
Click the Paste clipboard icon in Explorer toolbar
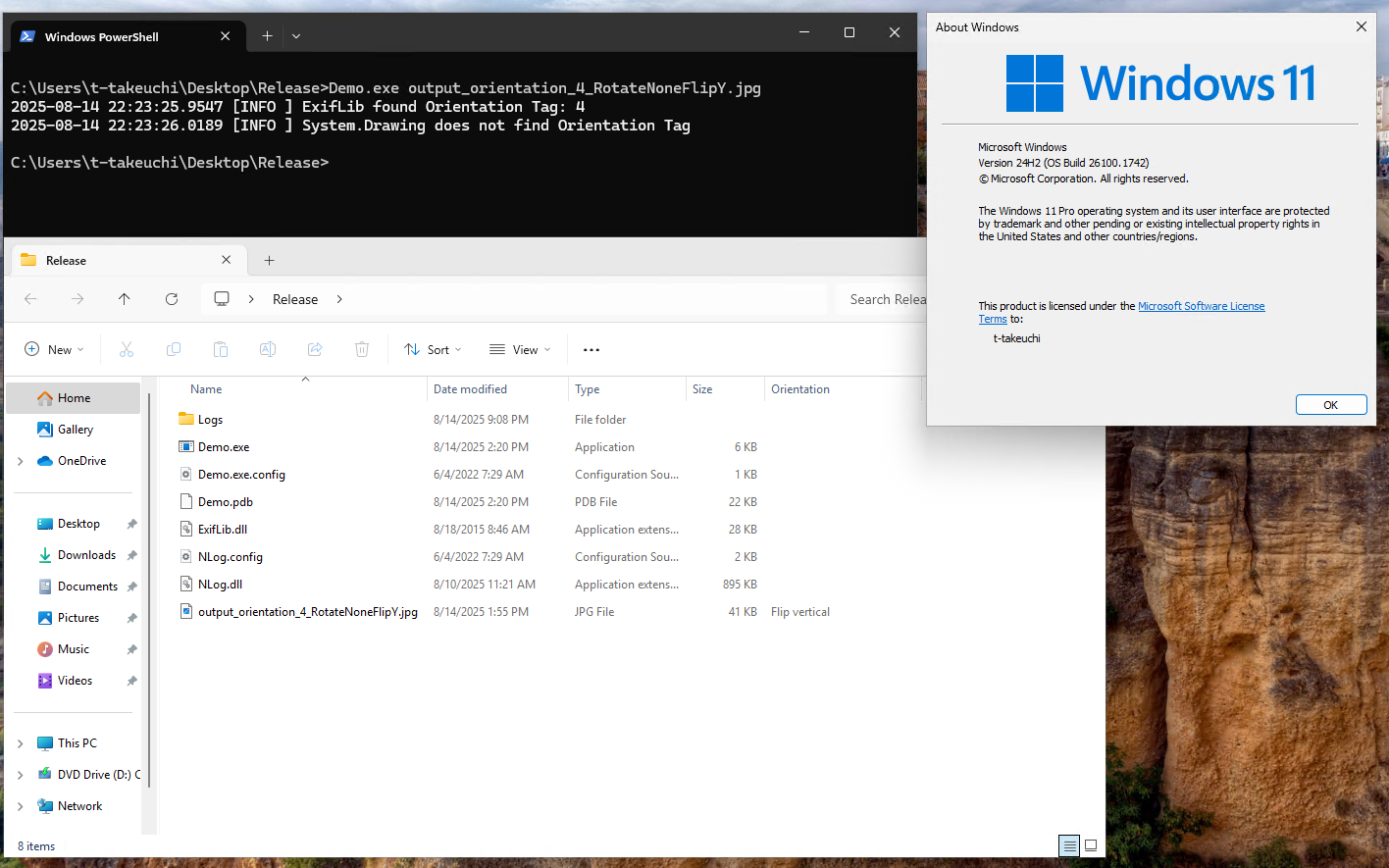point(221,349)
